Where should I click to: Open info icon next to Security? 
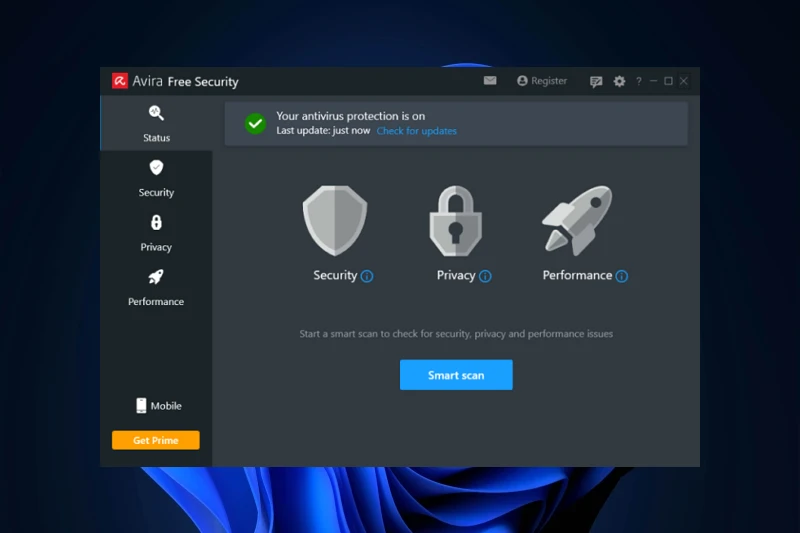(x=367, y=276)
